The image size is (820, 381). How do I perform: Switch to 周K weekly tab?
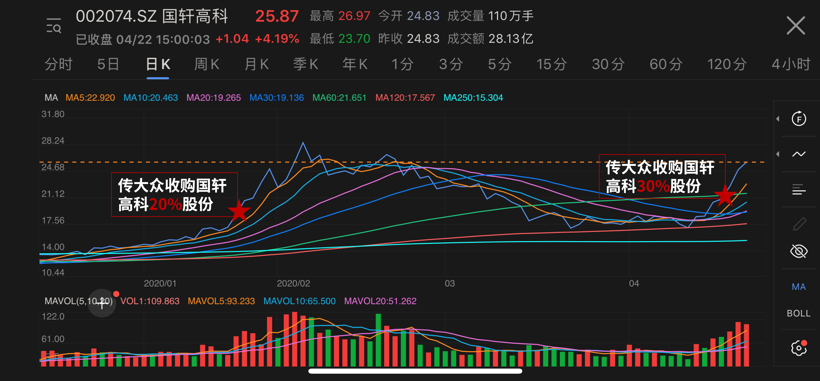click(x=207, y=64)
